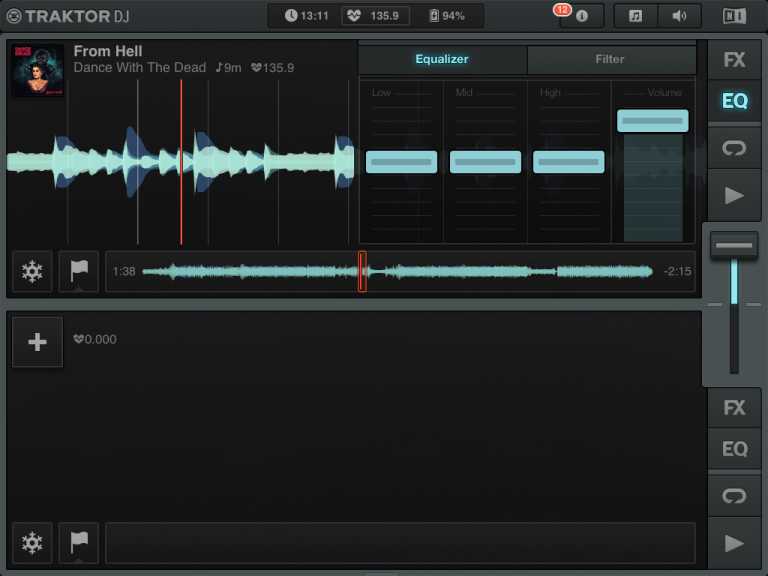
Task: Tap the deck B tempo 0.000 label
Action: pos(95,339)
